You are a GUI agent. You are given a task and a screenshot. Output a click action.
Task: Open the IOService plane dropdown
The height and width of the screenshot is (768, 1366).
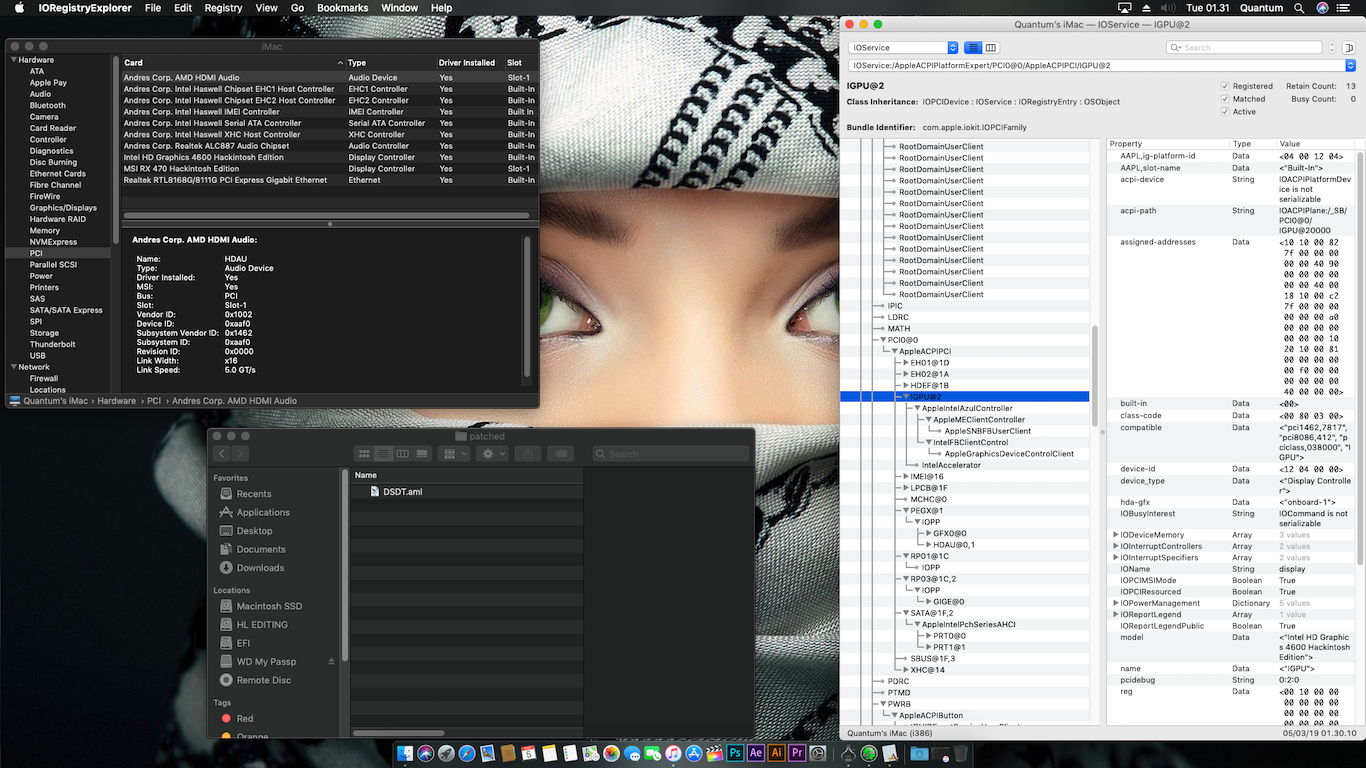coord(904,48)
